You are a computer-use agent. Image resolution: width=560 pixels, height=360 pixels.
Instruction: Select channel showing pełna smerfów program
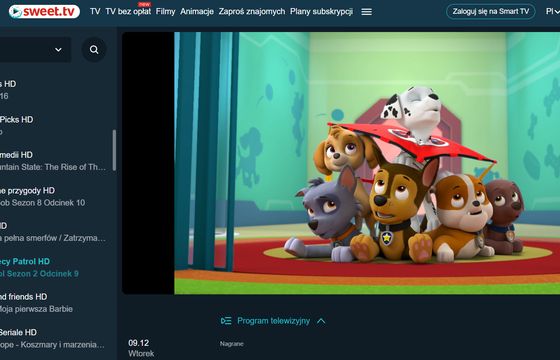pyautogui.click(x=54, y=232)
